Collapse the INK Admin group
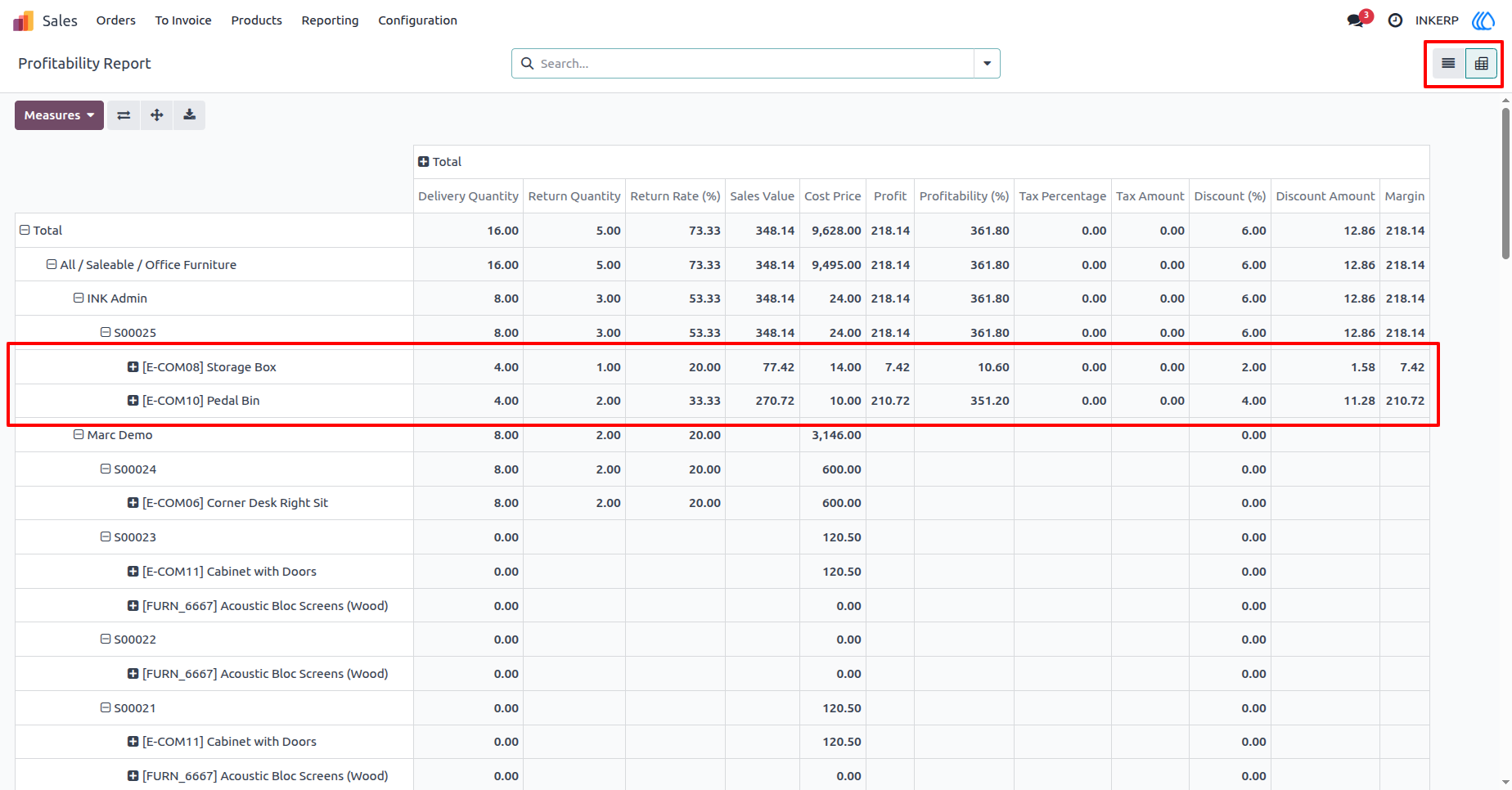Image resolution: width=1512 pixels, height=790 pixels. pos(79,298)
